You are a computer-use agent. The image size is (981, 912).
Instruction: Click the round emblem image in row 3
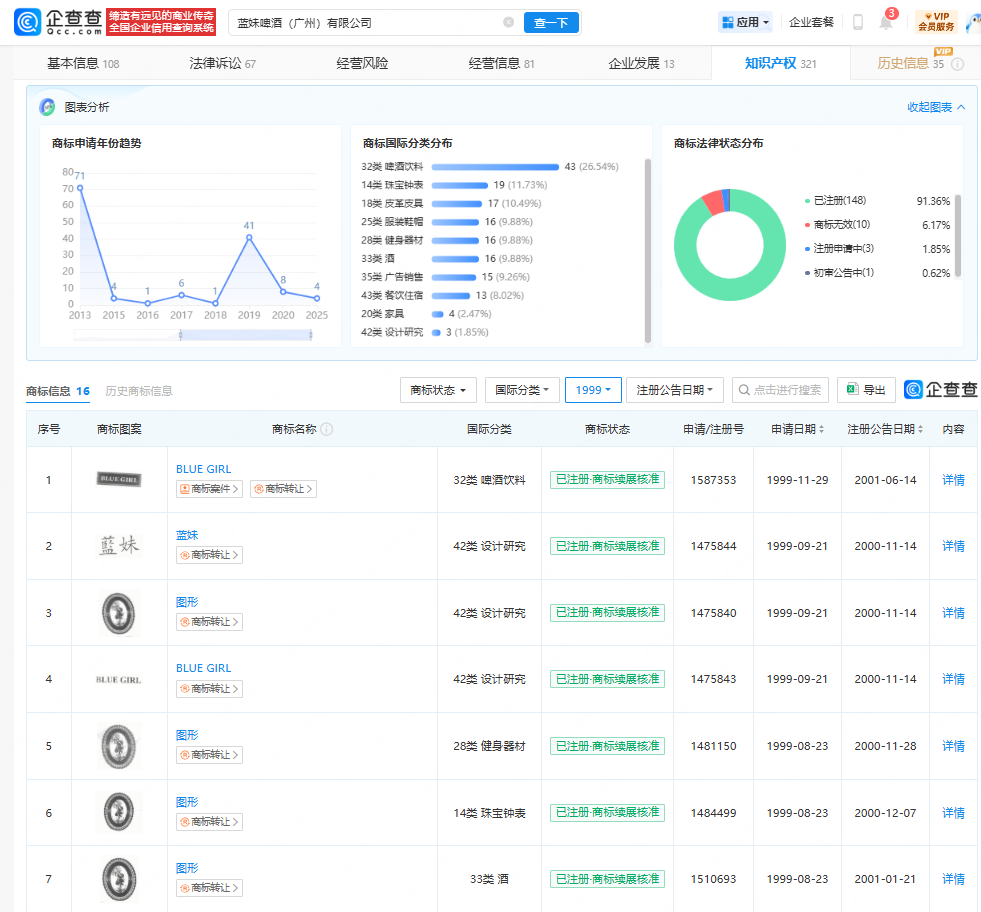(x=119, y=613)
